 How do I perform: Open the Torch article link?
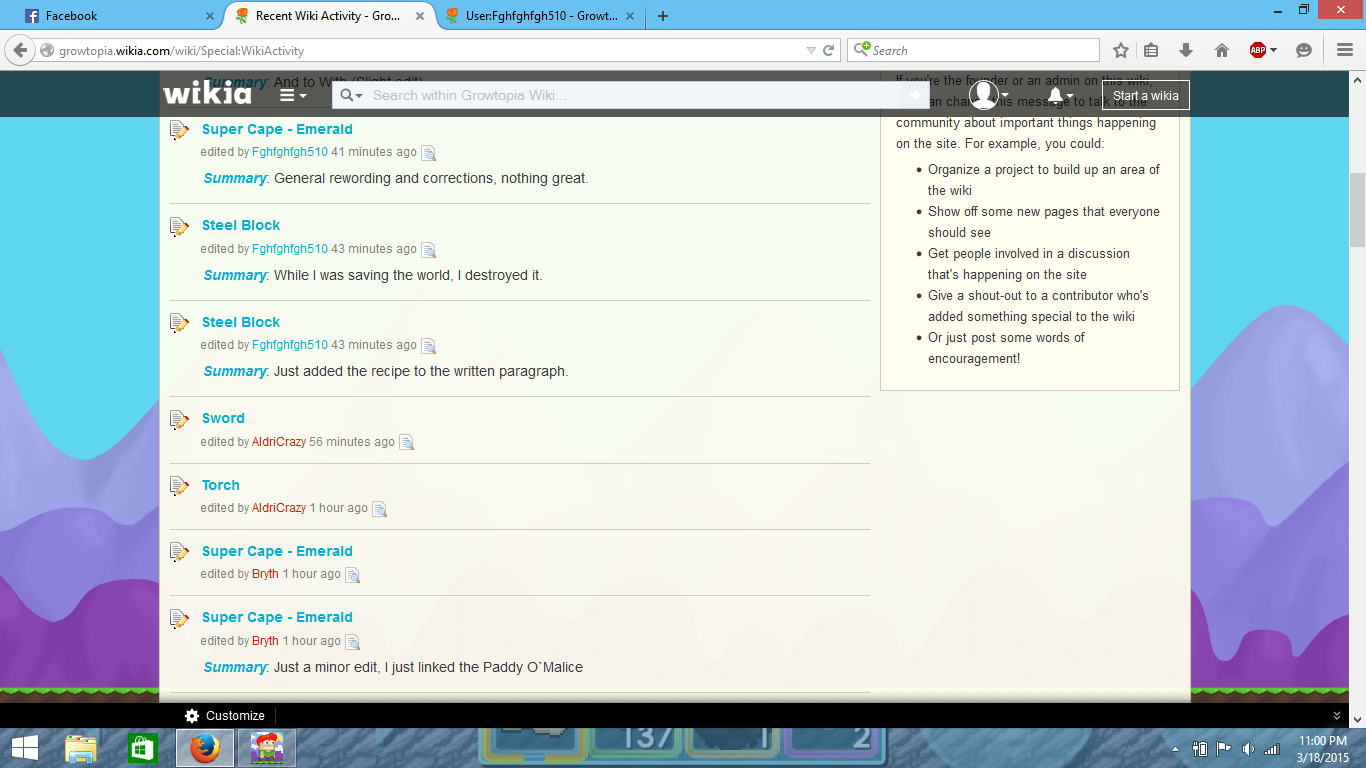click(x=221, y=485)
